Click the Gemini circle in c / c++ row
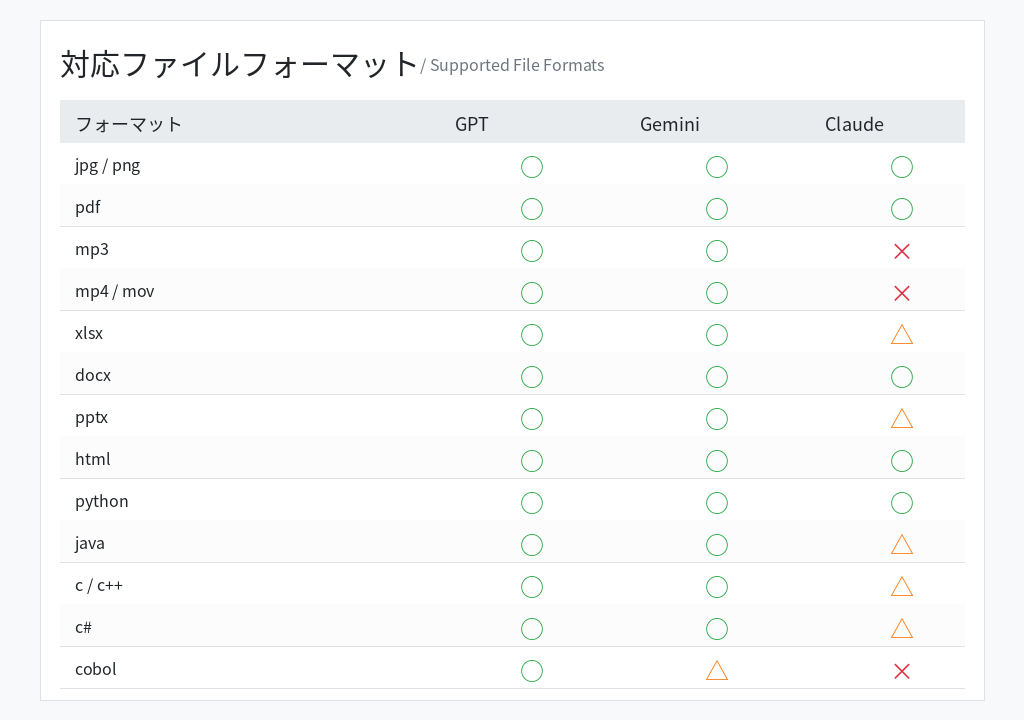This screenshot has width=1024, height=720. click(716, 587)
